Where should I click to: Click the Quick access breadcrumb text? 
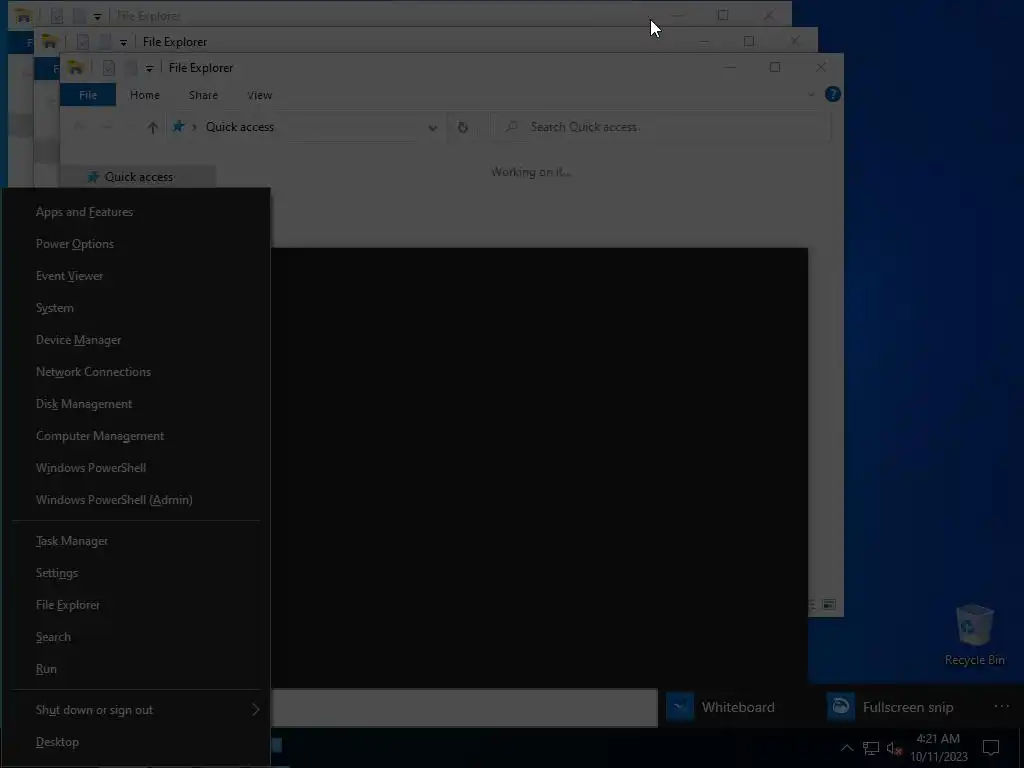240,127
